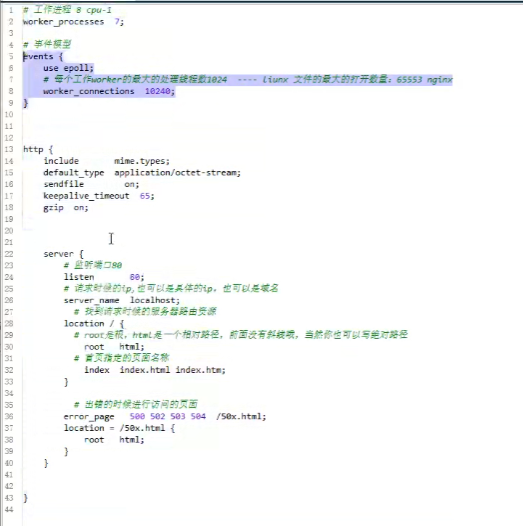Click the server_name directive
This screenshot has width=523, height=526.
[92, 300]
